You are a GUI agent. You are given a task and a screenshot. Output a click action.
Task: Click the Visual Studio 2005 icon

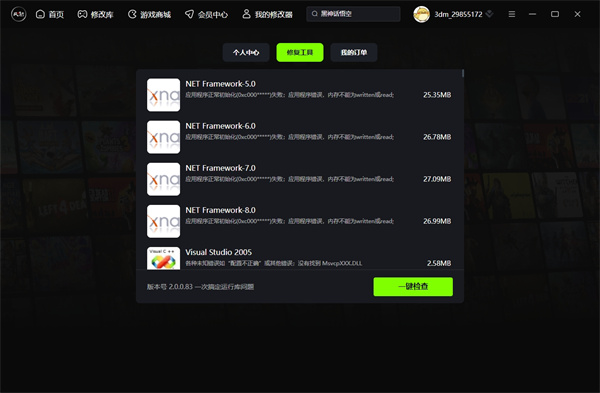[163, 258]
